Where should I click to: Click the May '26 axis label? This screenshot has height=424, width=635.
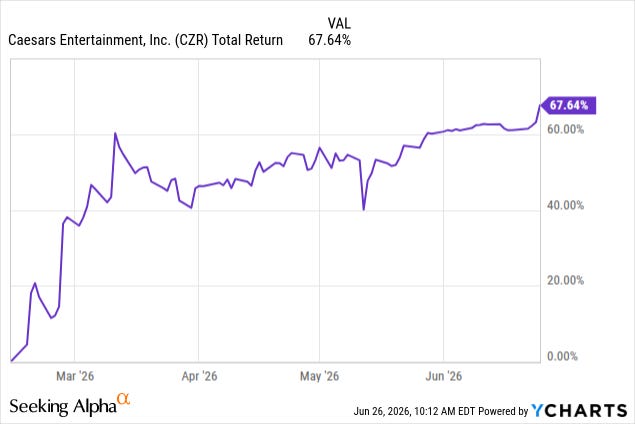click(x=319, y=376)
